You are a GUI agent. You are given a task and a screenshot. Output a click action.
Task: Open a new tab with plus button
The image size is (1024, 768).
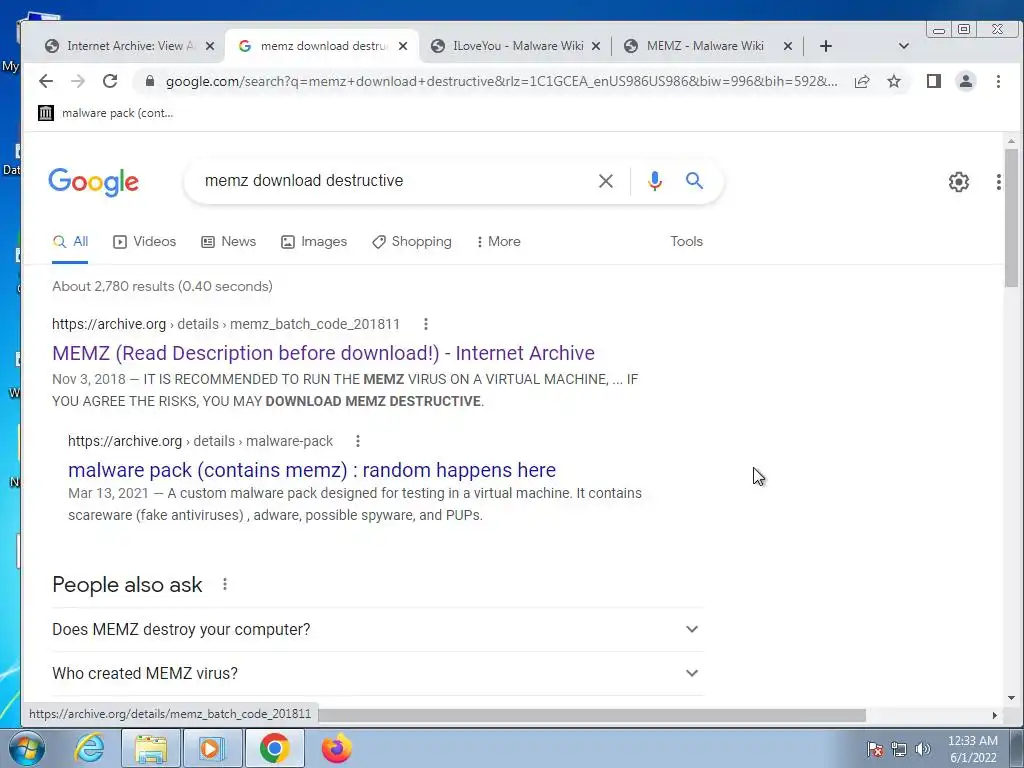click(825, 46)
